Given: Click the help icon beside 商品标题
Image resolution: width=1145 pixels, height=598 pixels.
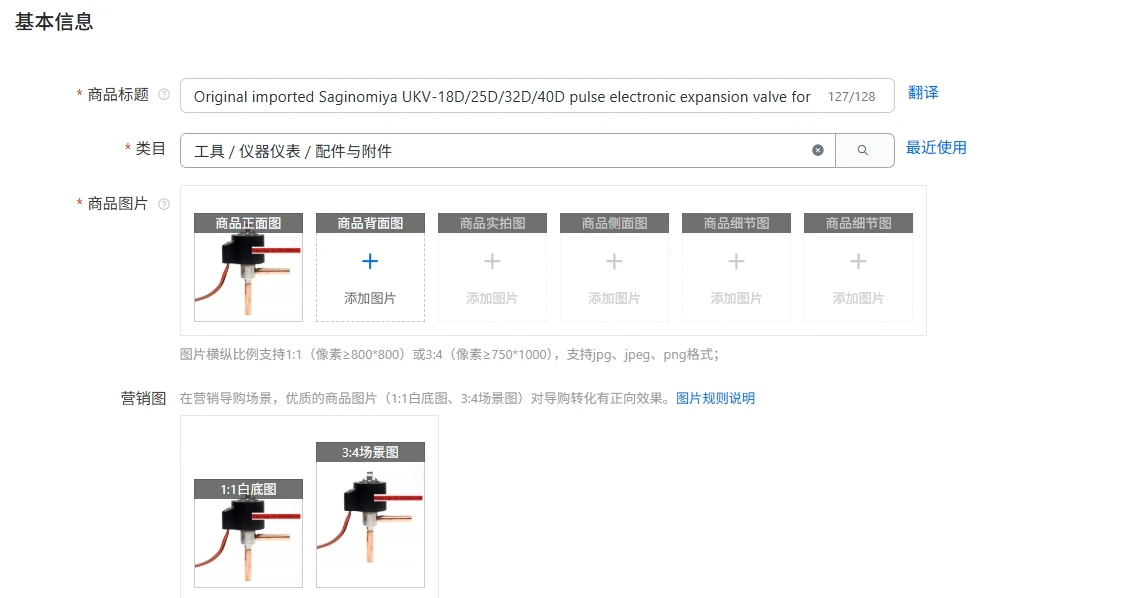Looking at the screenshot, I should click(164, 94).
